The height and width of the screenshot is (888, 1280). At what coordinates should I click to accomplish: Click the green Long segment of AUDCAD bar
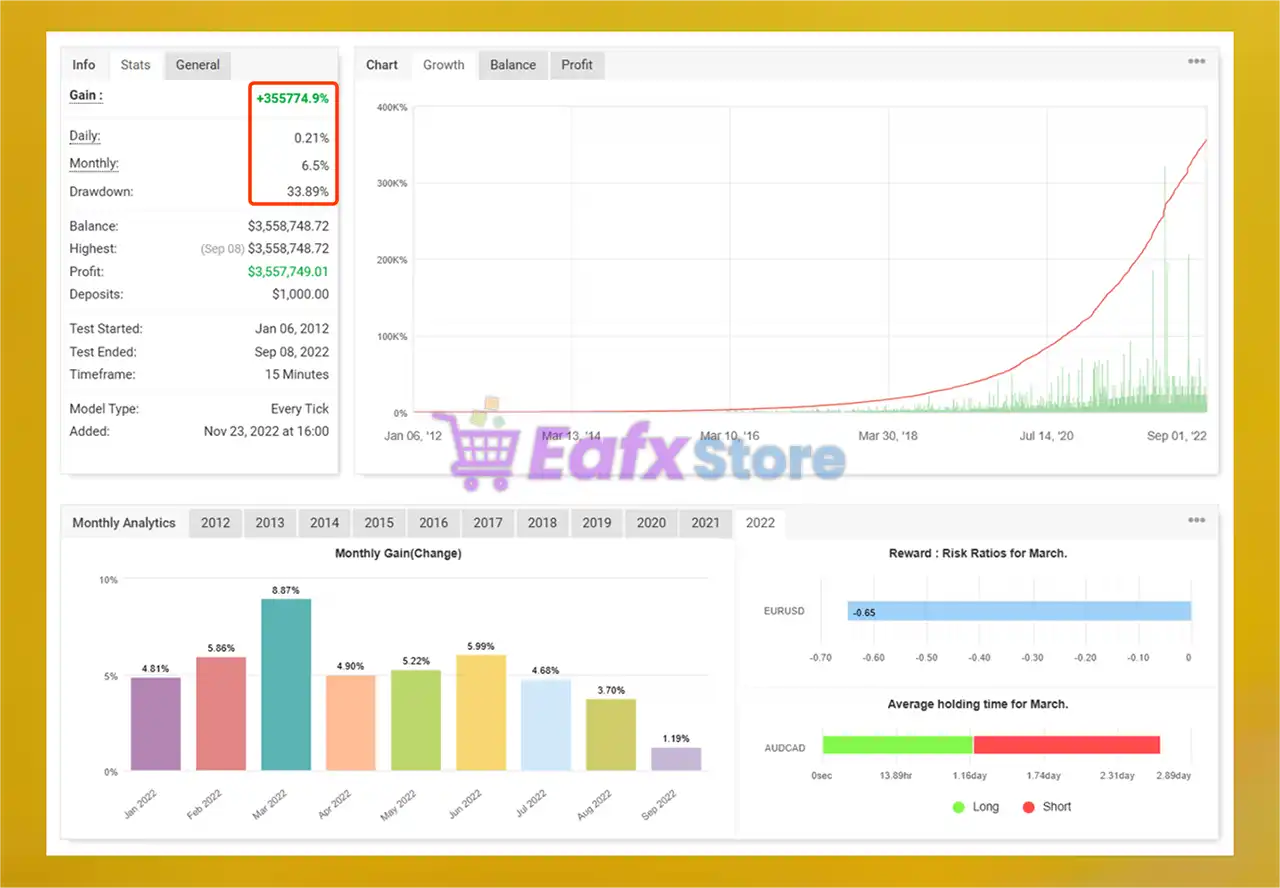click(897, 745)
